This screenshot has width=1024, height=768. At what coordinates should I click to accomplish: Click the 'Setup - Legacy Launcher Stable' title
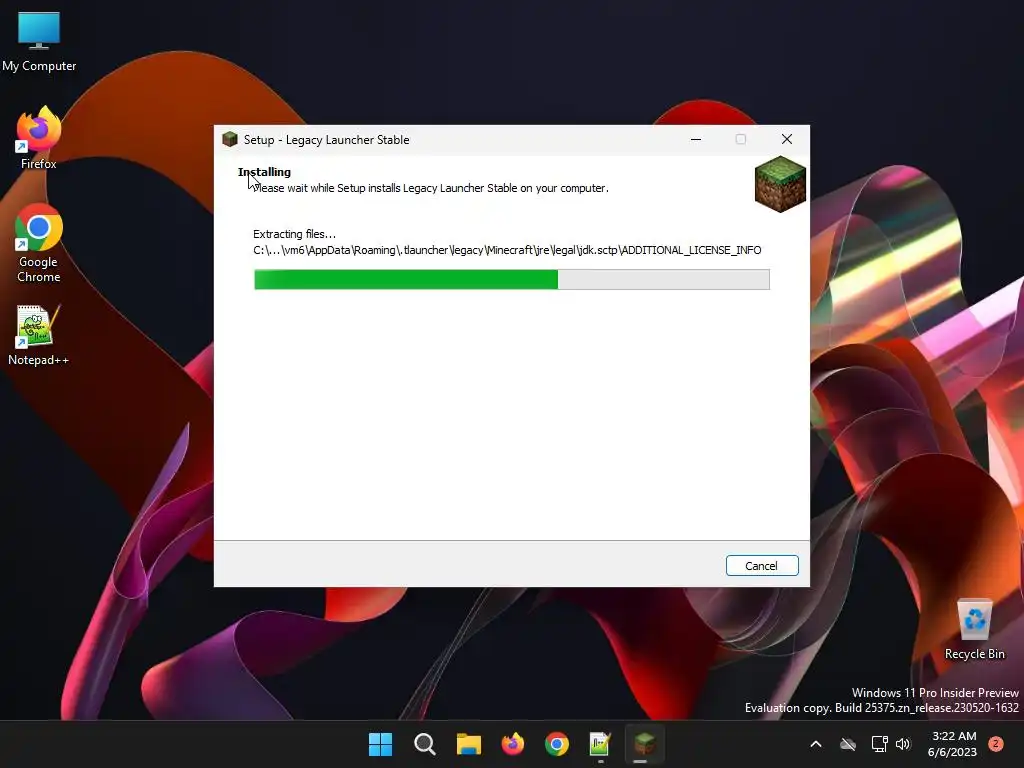point(327,140)
